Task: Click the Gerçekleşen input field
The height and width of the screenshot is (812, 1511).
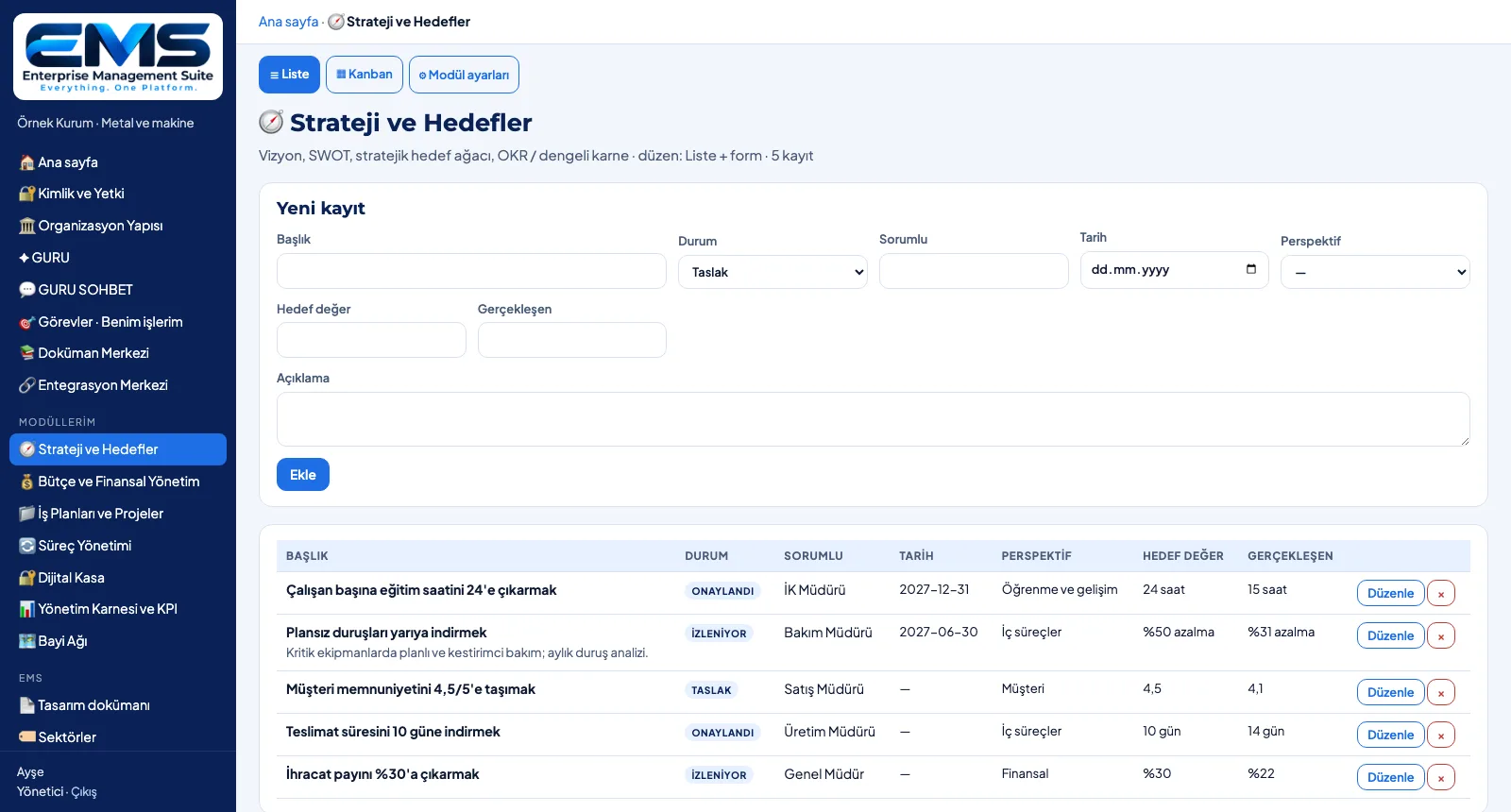Action: (572, 340)
